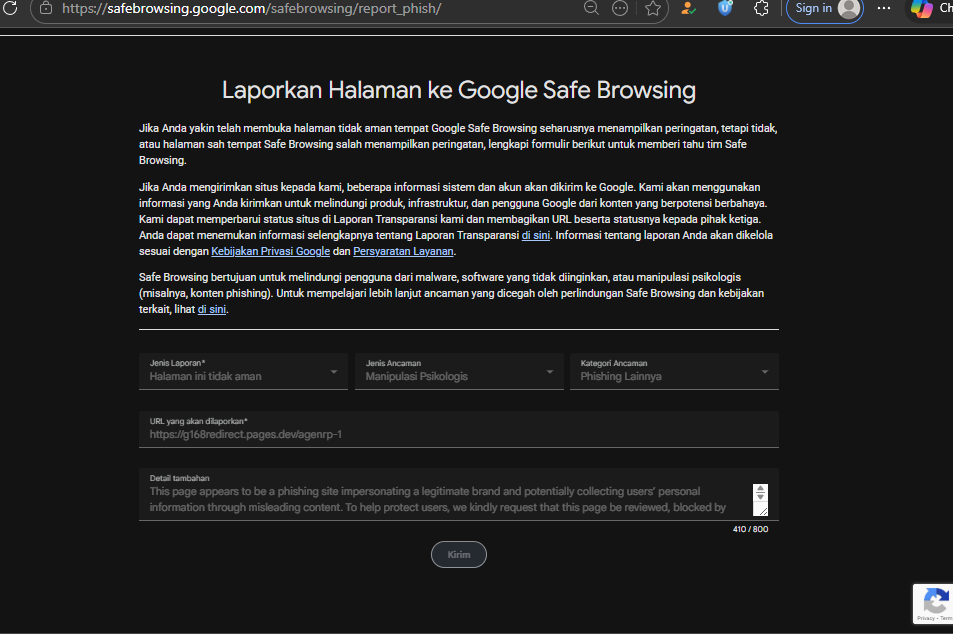
Task: Add page to favorites with star icon
Action: coord(653,9)
